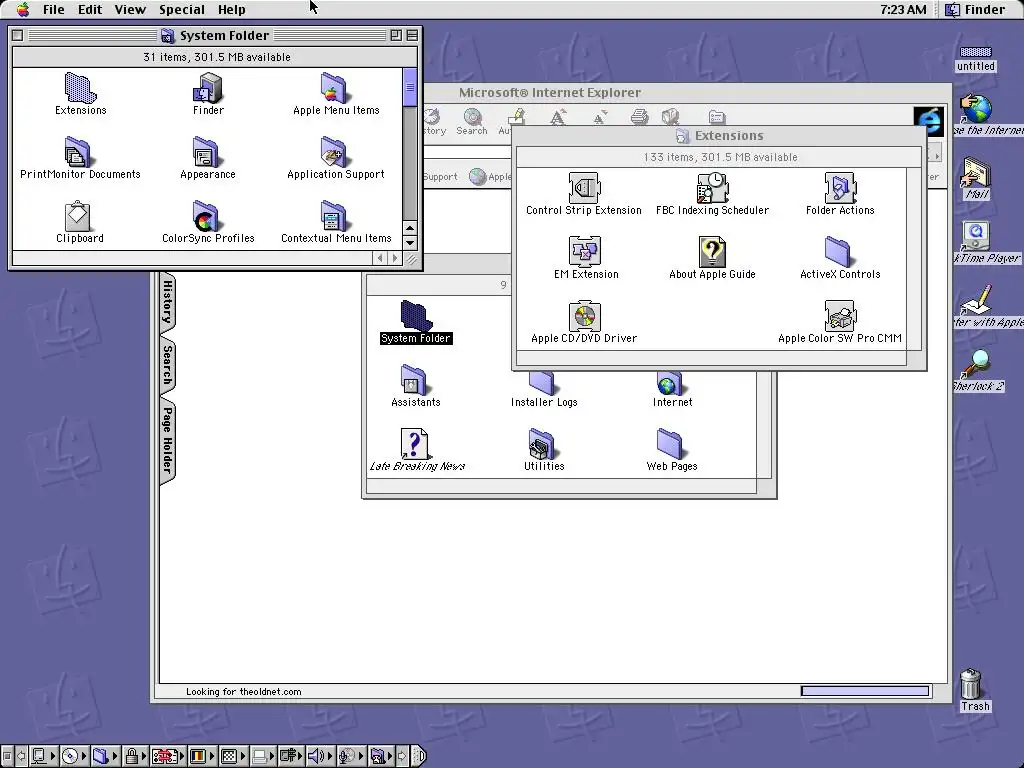Select the Sherlock 2 desktop icon
Viewport: 1024px width, 768px height.
976,364
